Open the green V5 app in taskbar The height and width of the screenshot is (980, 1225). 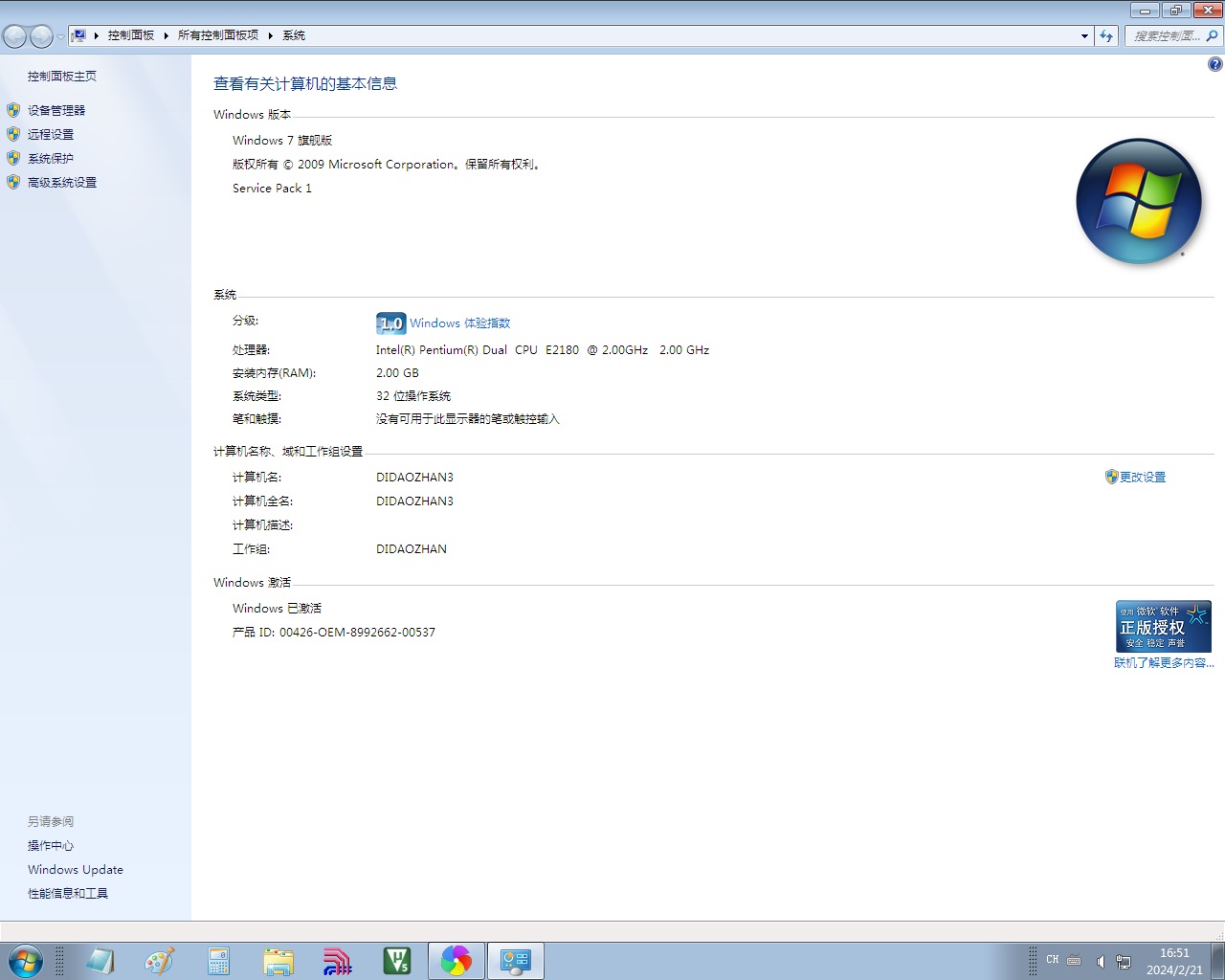[x=396, y=961]
